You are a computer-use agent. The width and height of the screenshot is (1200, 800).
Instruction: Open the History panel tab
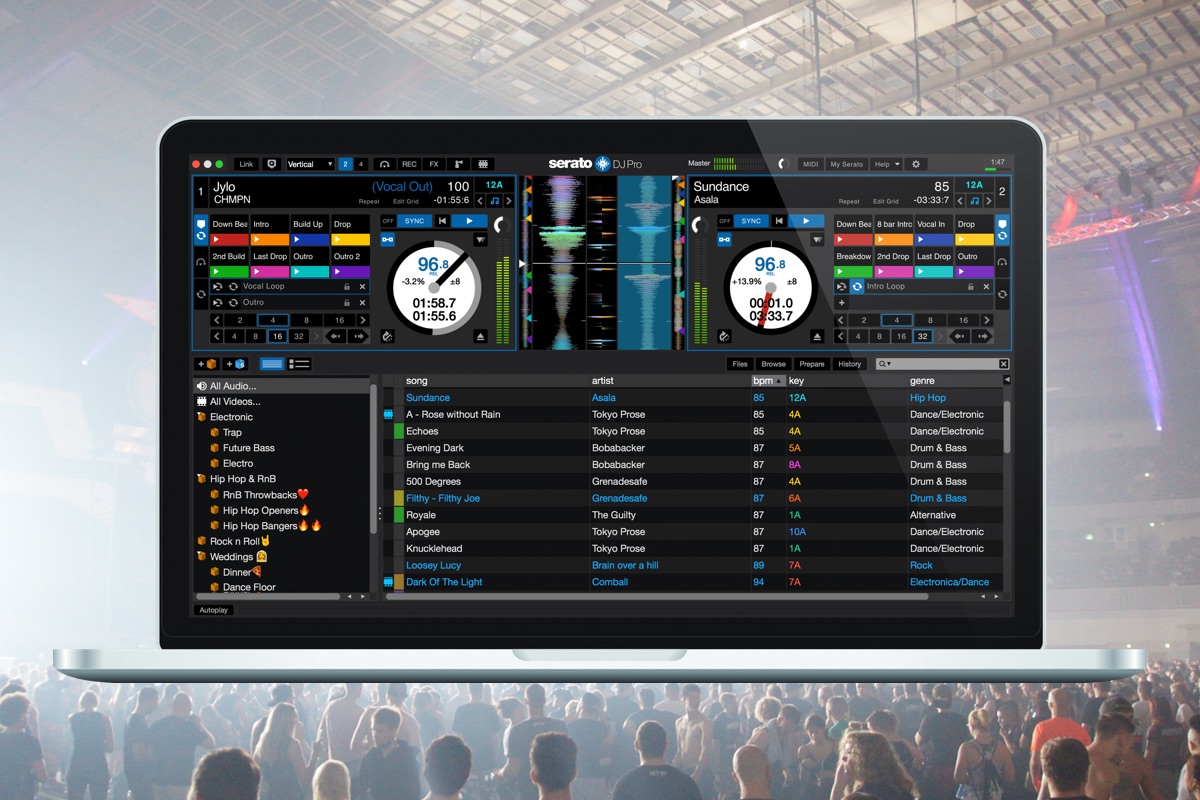850,364
